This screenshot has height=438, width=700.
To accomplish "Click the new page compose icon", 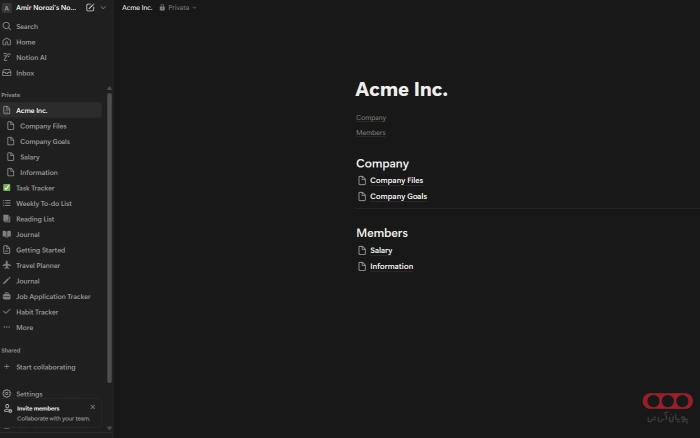I will [90, 7].
